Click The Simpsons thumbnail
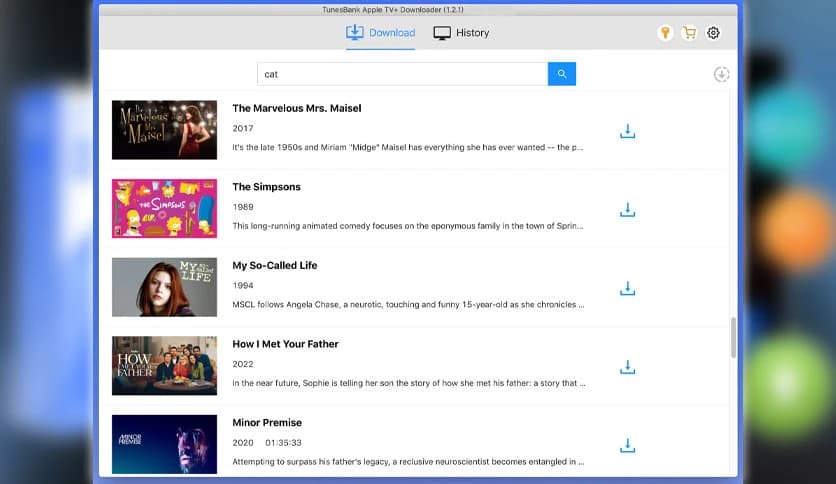Screen dimensions: 836x484 (164, 208)
